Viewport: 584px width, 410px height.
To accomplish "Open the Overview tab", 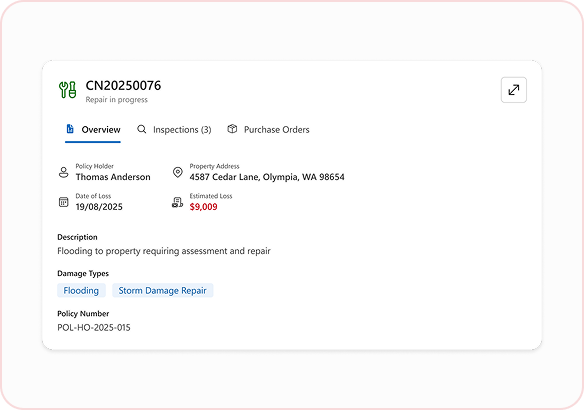I will (x=93, y=130).
